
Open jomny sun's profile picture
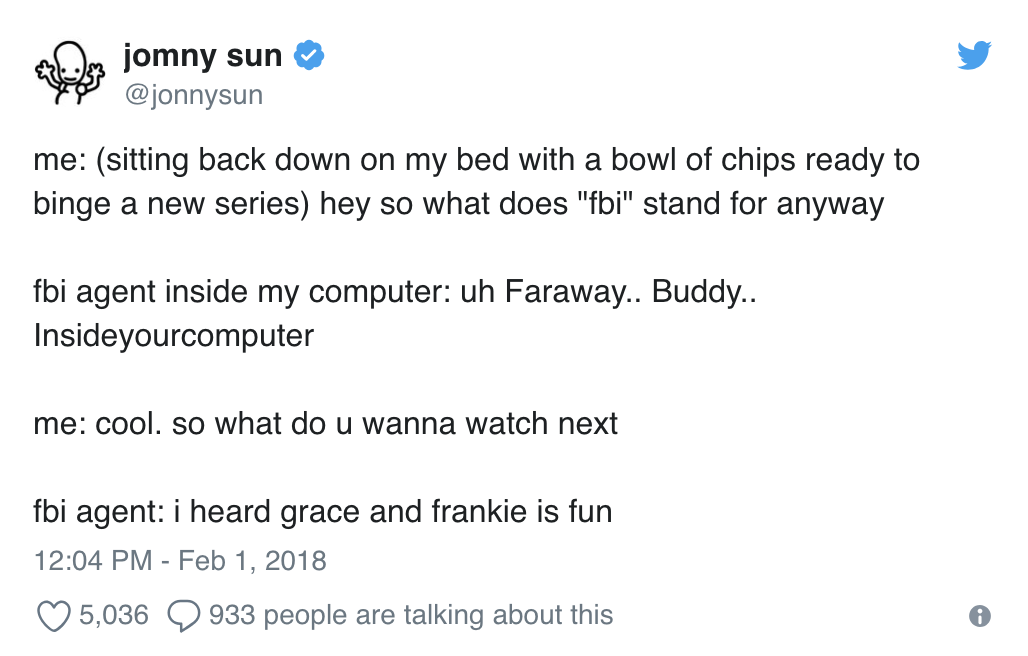[69, 72]
